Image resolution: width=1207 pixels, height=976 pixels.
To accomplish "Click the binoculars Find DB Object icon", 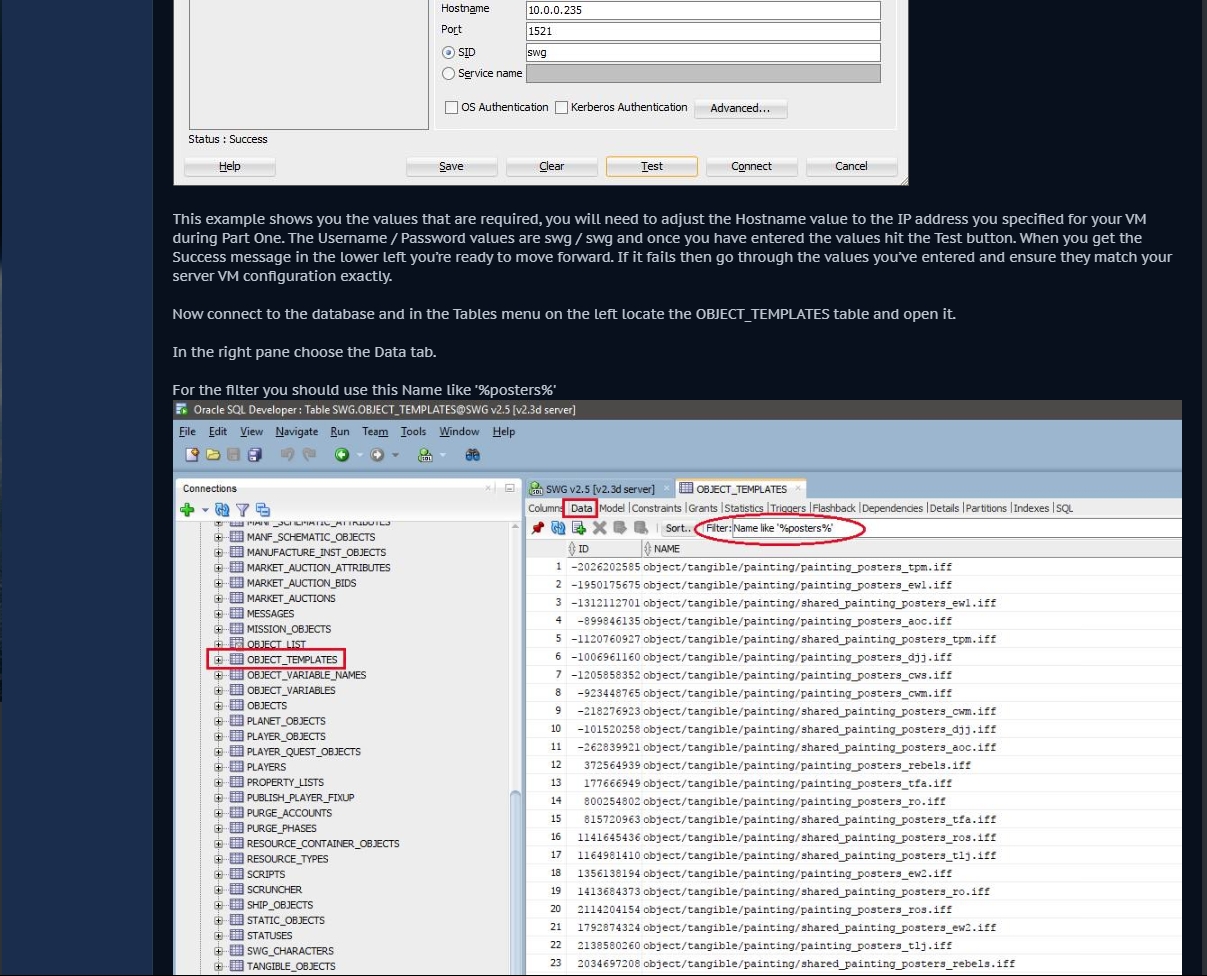I will tap(473, 455).
